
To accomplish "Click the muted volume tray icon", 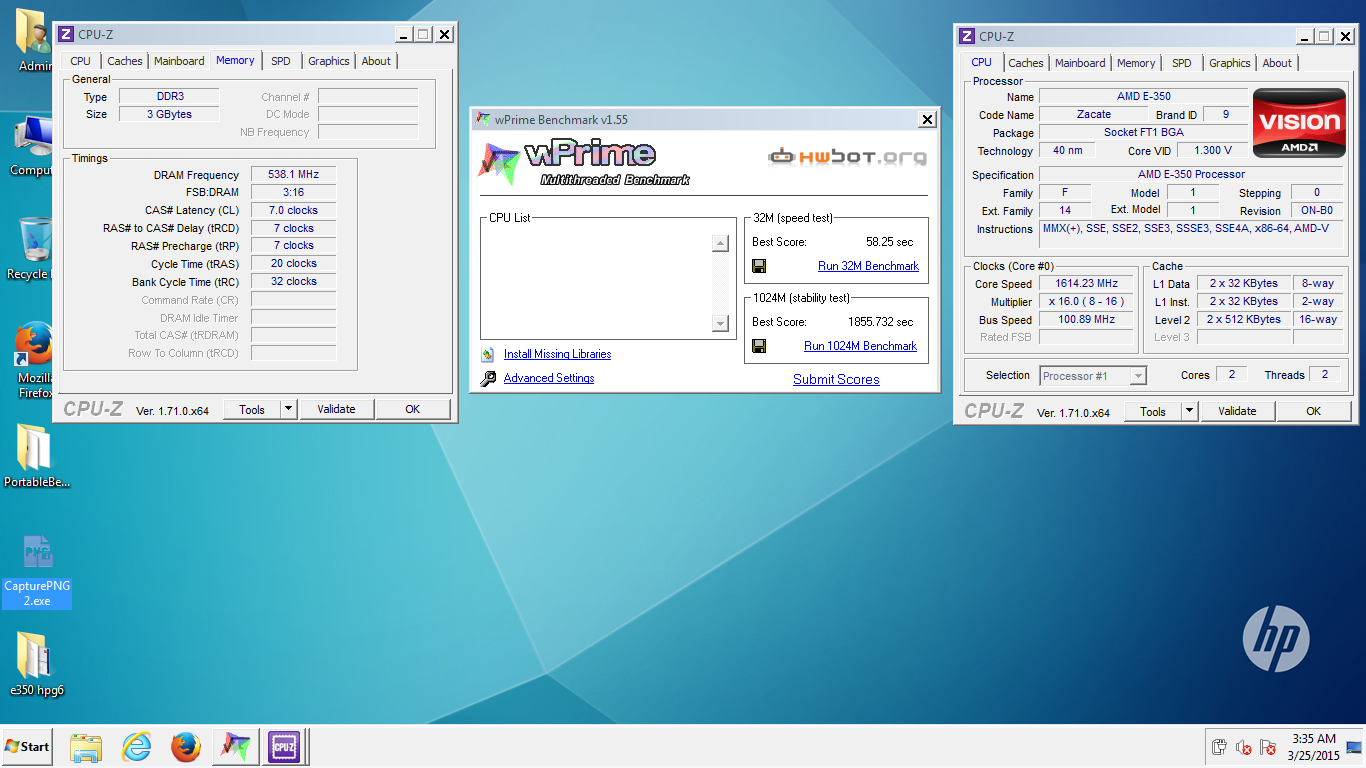I will (1243, 747).
